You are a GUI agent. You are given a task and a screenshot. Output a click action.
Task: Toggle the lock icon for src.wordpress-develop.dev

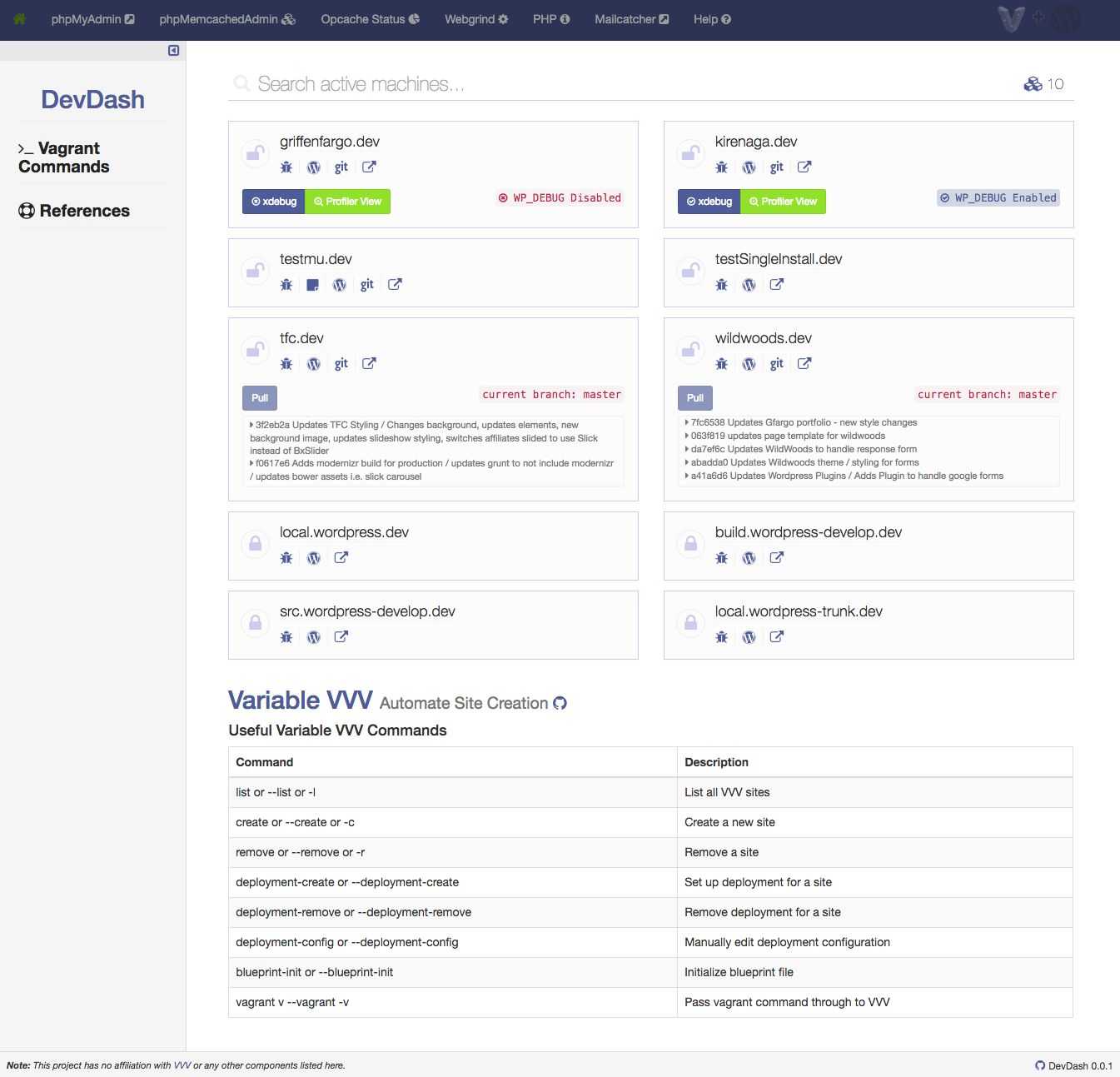tap(255, 622)
